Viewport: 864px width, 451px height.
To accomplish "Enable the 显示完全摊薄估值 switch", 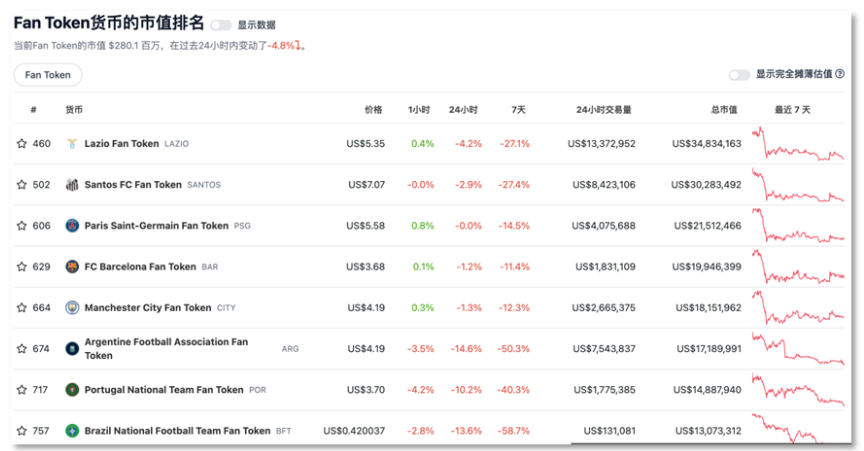I will tap(739, 74).
